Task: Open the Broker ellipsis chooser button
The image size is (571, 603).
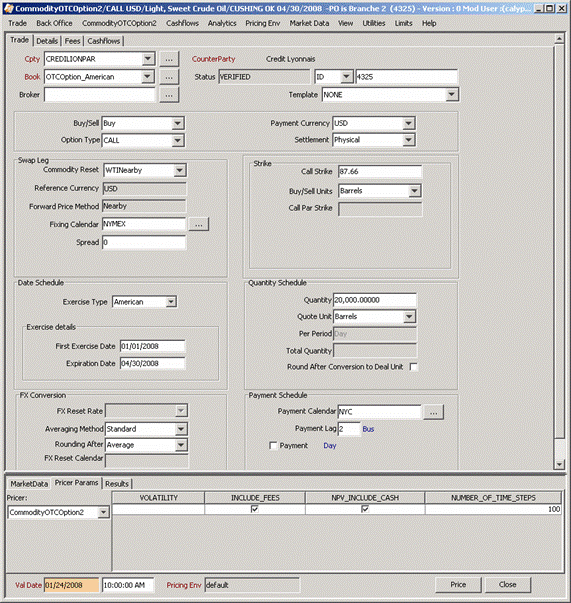Action: pos(169,95)
